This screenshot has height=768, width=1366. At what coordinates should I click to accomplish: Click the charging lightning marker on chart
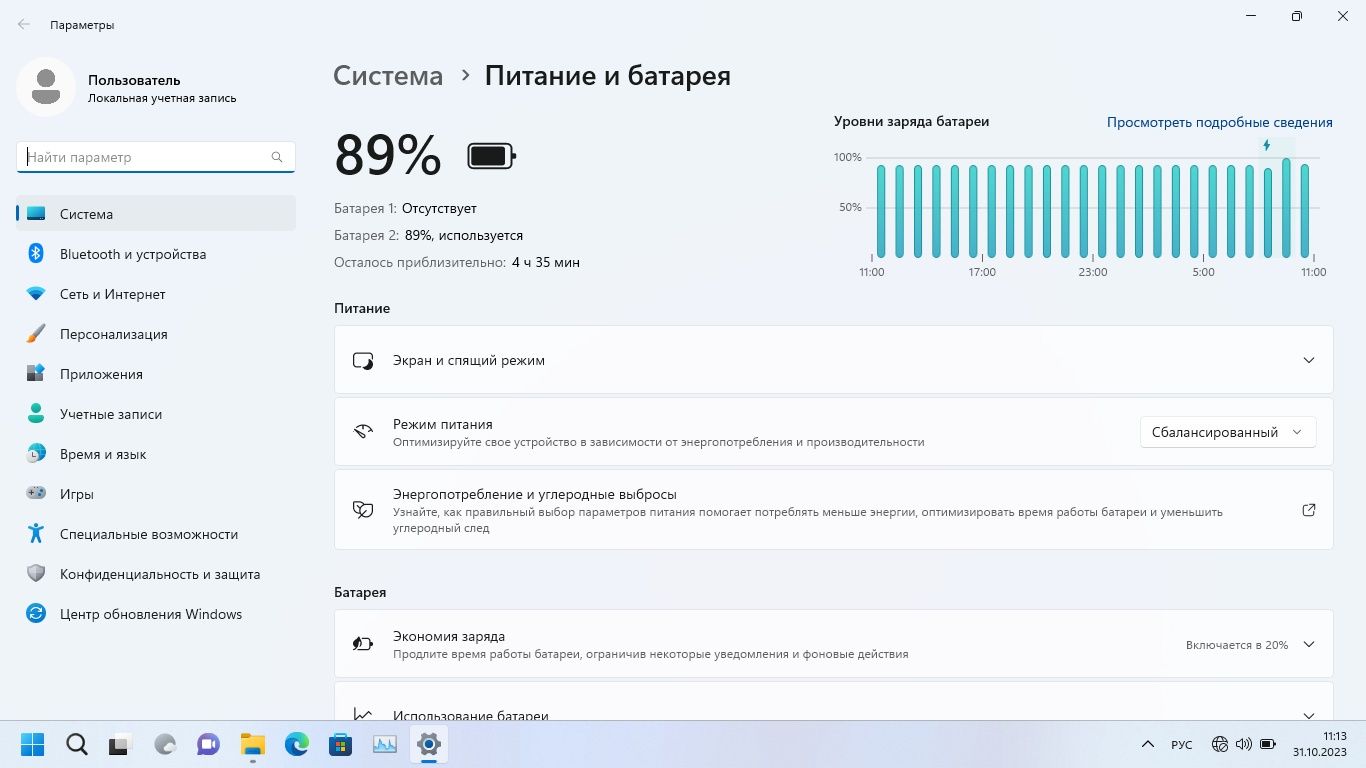1266,145
